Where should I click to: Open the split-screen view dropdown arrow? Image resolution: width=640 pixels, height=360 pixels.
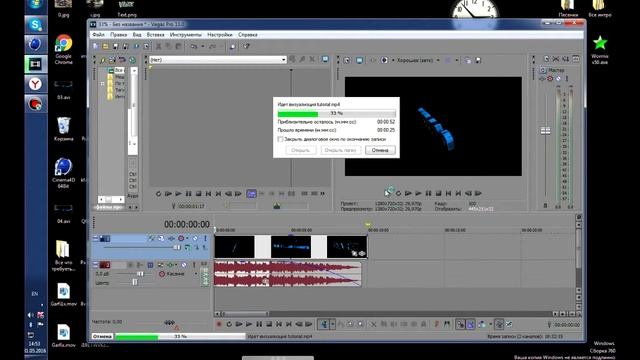coord(393,60)
